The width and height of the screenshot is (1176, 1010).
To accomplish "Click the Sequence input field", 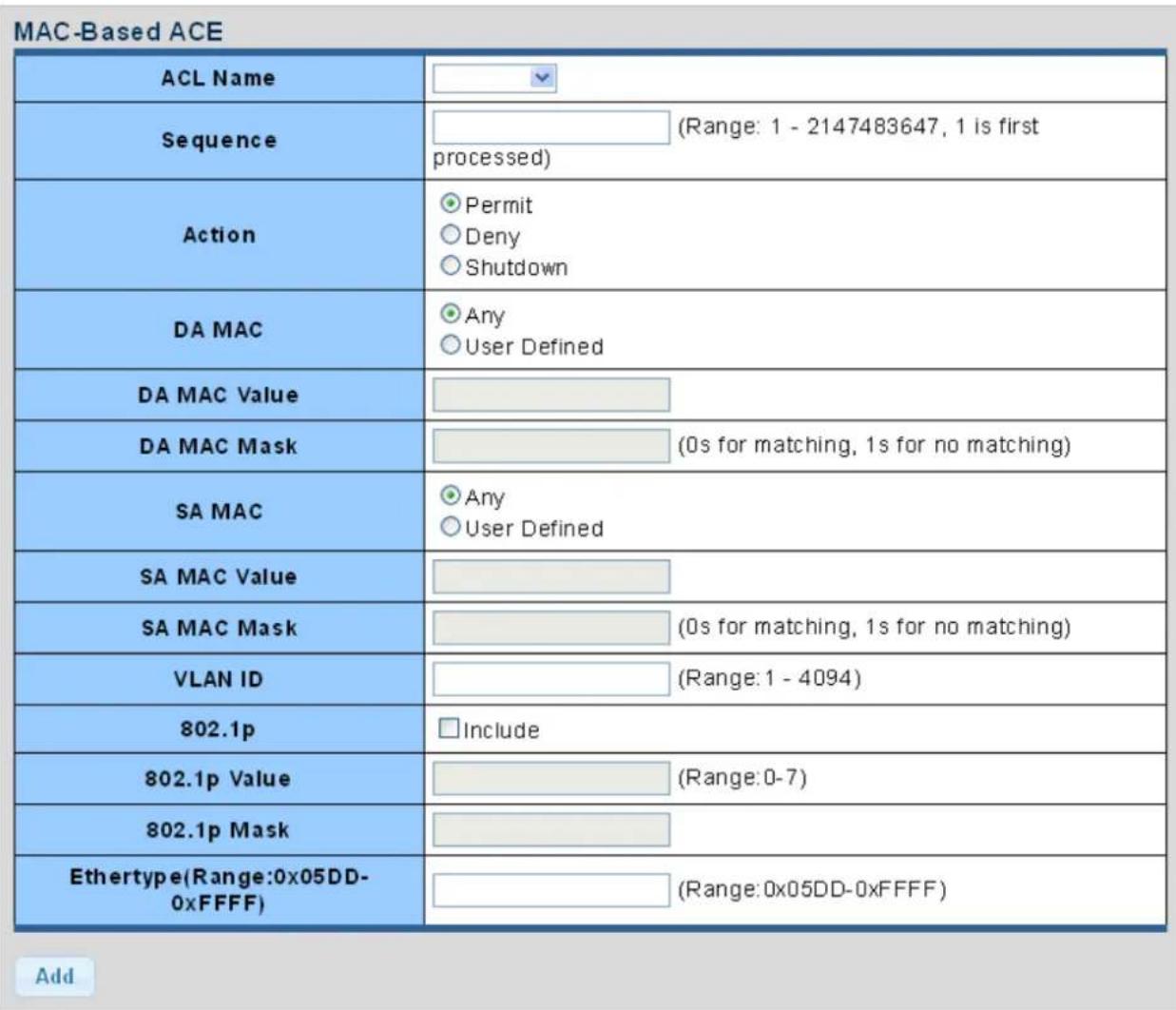I will point(551,127).
